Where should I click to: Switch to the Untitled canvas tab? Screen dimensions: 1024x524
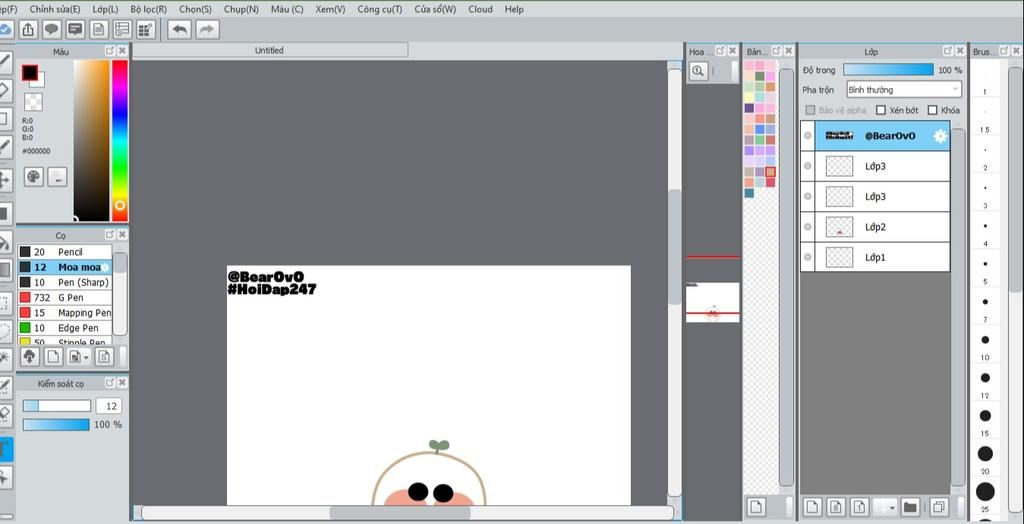(x=270, y=50)
